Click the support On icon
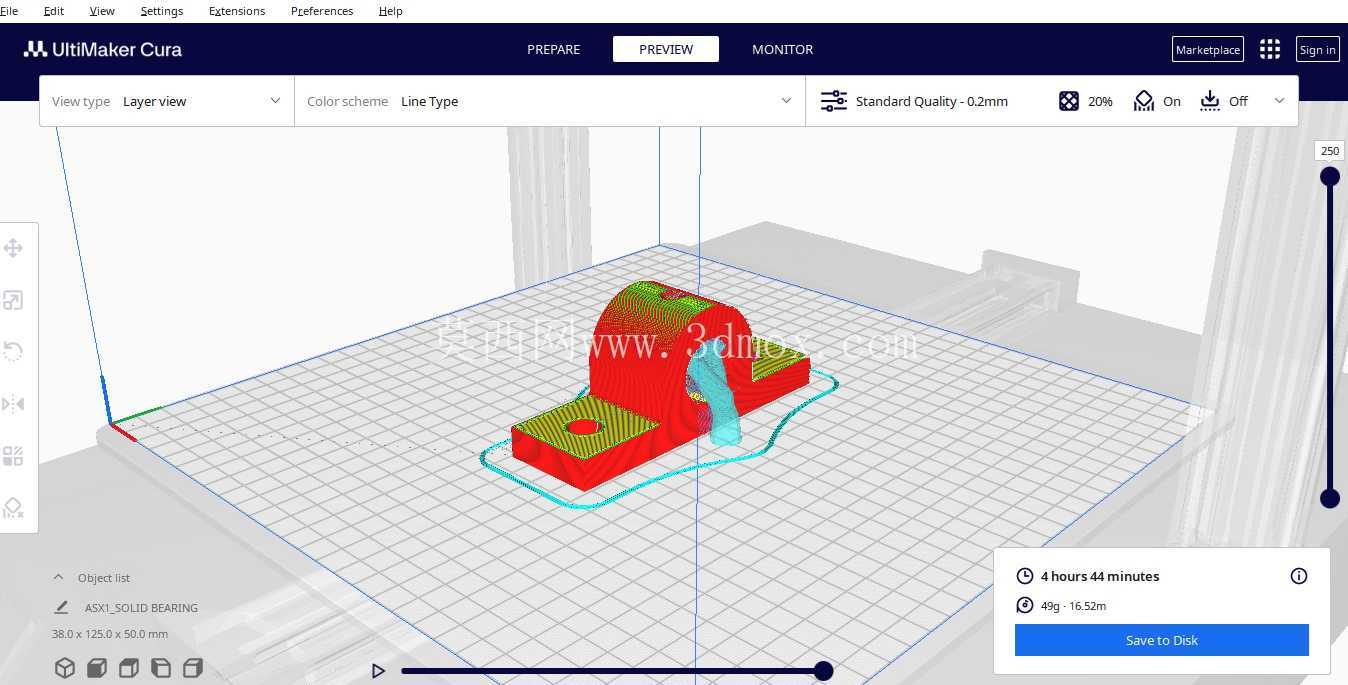Image resolution: width=1348 pixels, height=685 pixels. [1144, 101]
